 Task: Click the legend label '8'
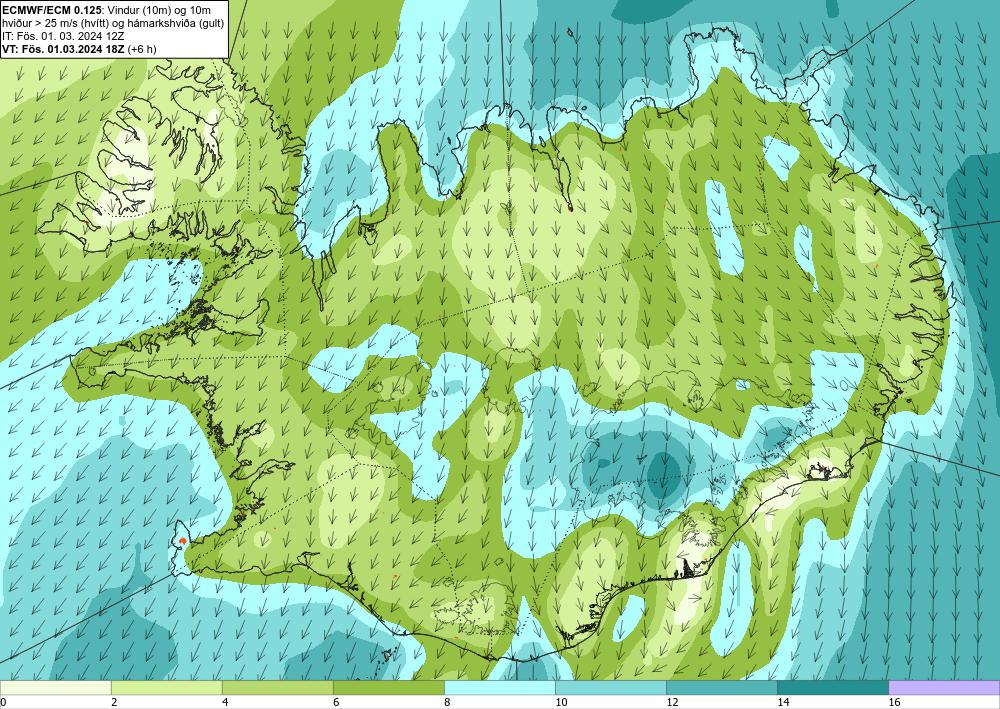click(x=447, y=702)
